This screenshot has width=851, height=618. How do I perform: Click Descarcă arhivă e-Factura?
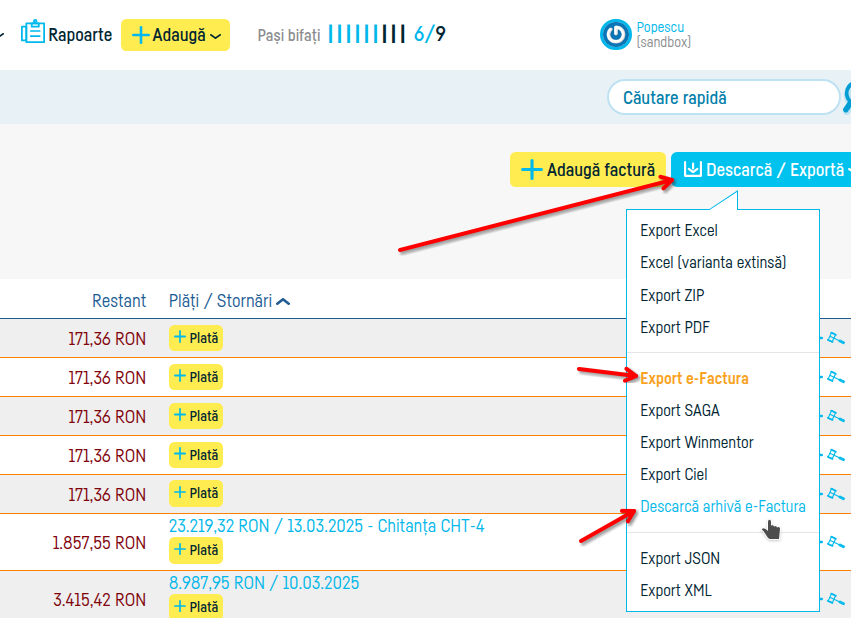click(722, 506)
